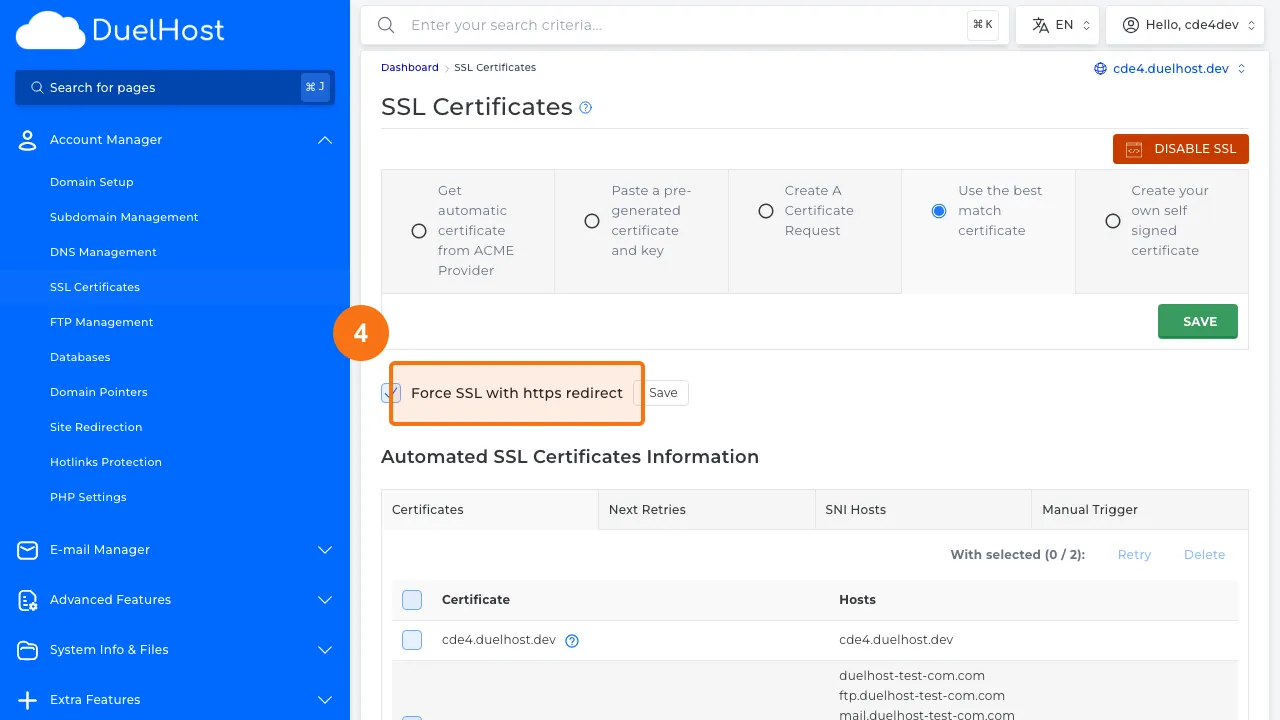Expand the cde4.duelhost.dev domain selector
Screen dimensions: 1280x720
pos(1170,68)
